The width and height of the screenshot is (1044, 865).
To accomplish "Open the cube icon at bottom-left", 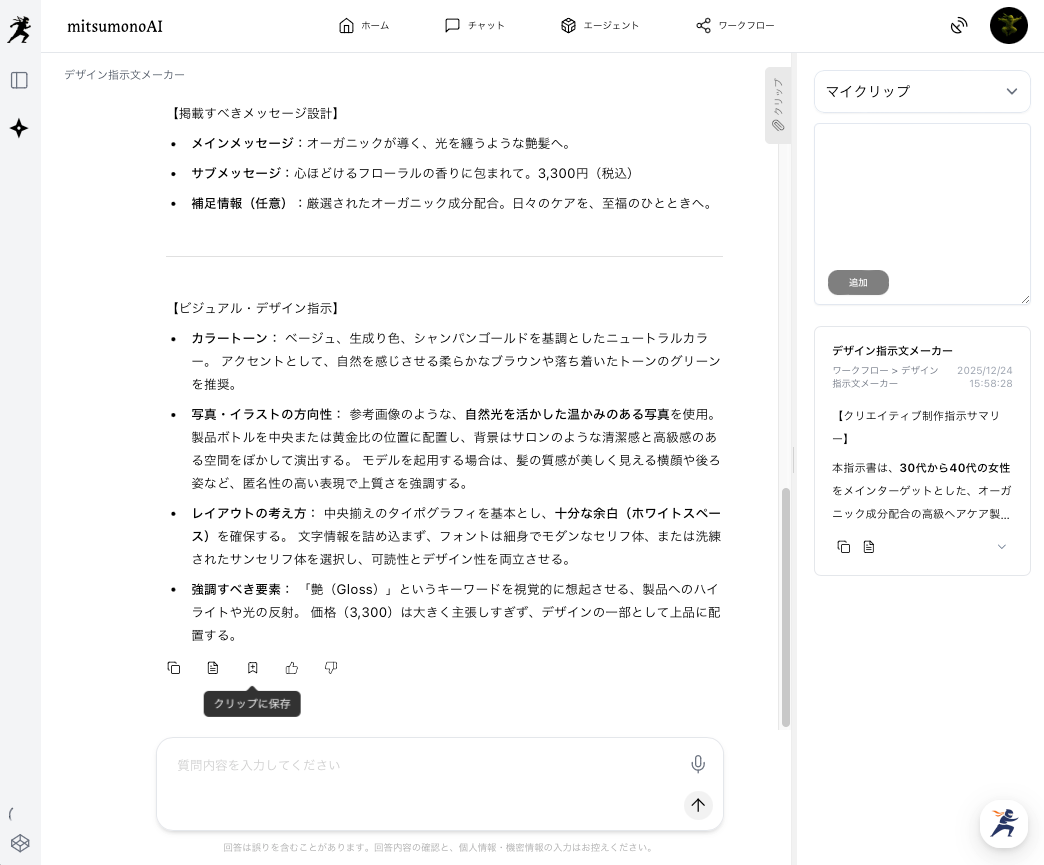I will pos(20,843).
